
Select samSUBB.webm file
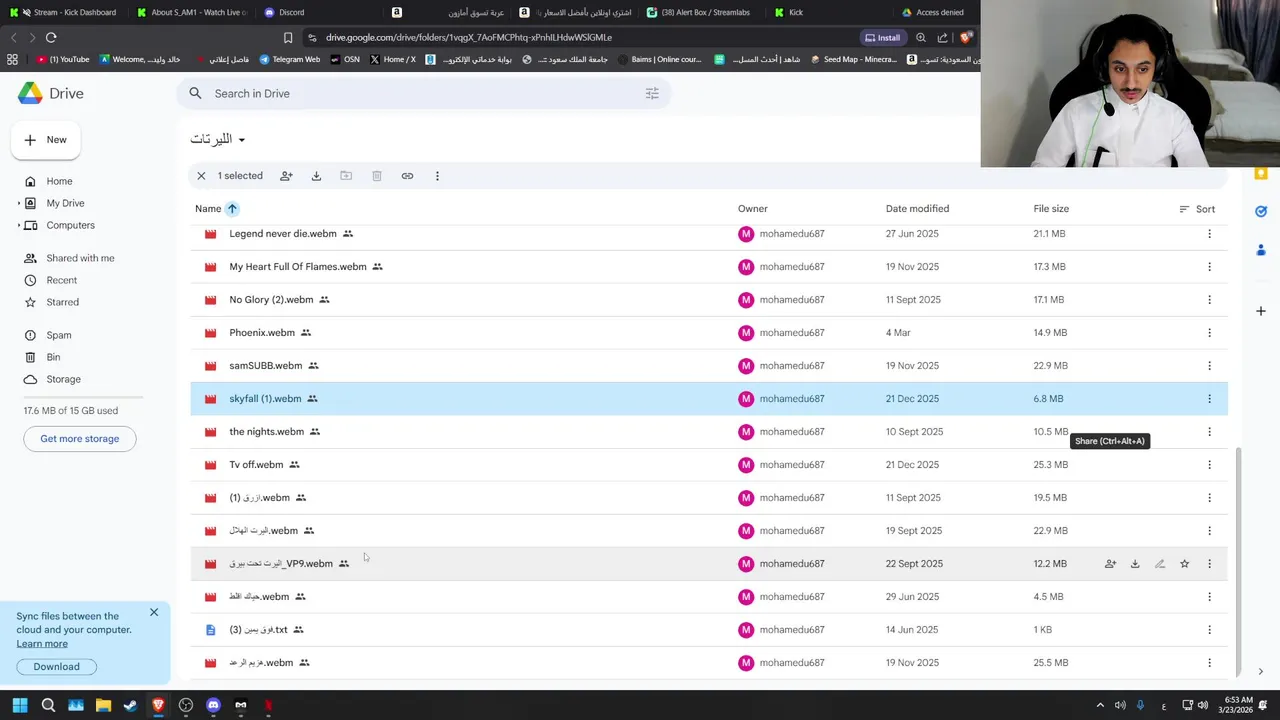click(x=709, y=366)
